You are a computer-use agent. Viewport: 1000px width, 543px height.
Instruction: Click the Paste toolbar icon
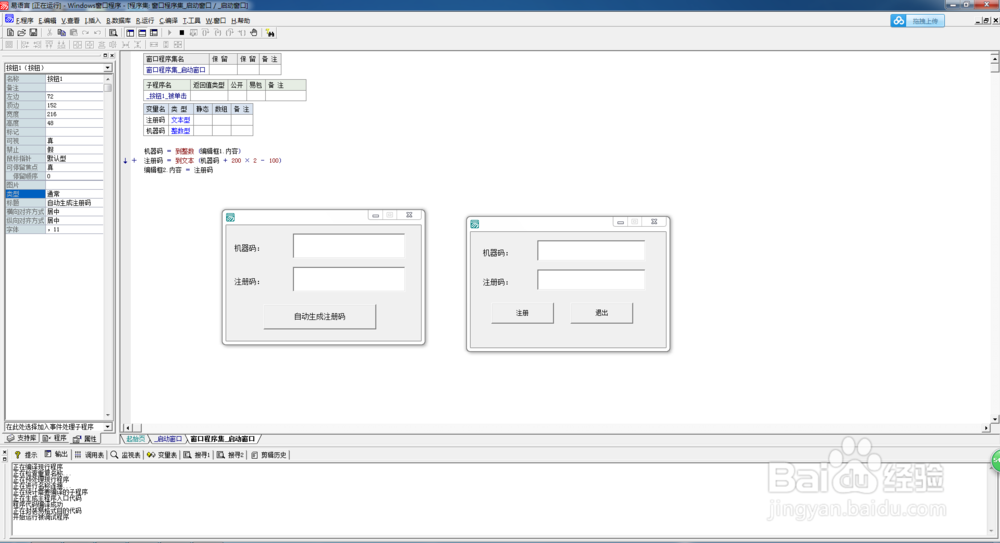(x=73, y=33)
